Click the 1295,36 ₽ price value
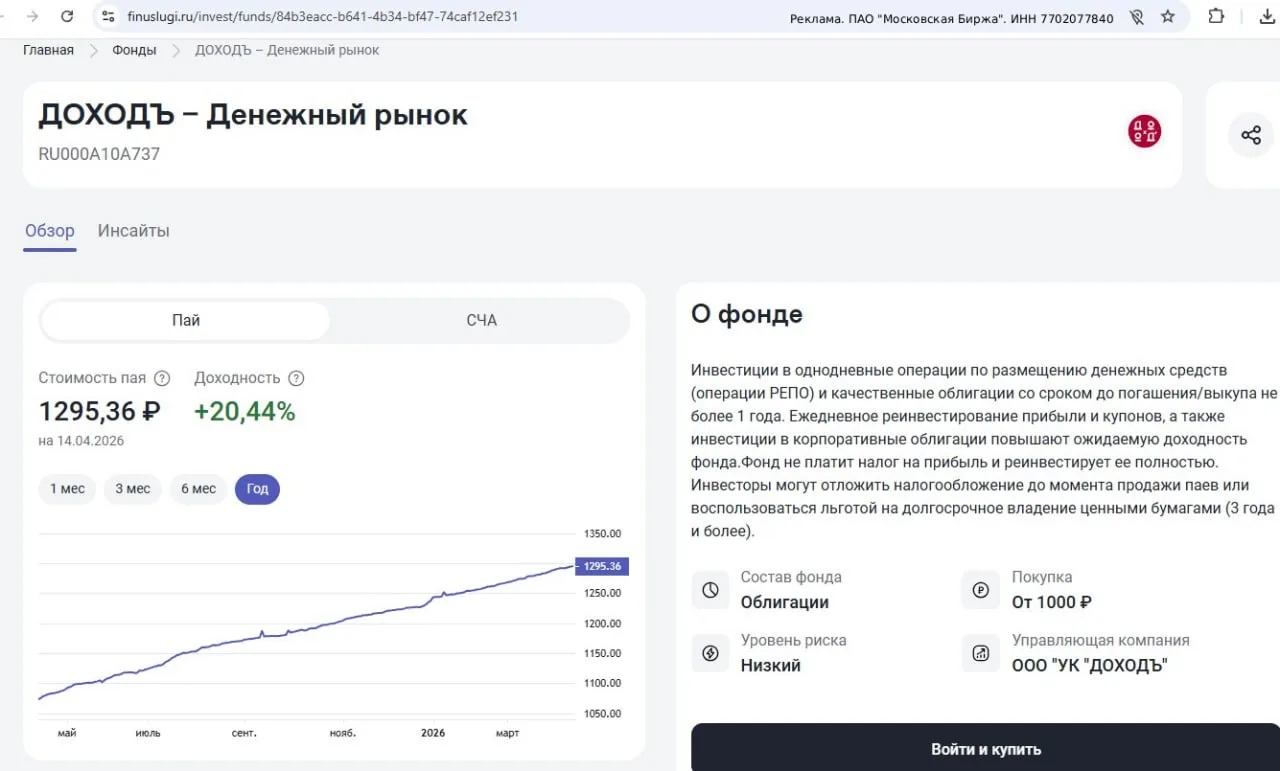Screen dimensions: 1280x771 (x=99, y=411)
